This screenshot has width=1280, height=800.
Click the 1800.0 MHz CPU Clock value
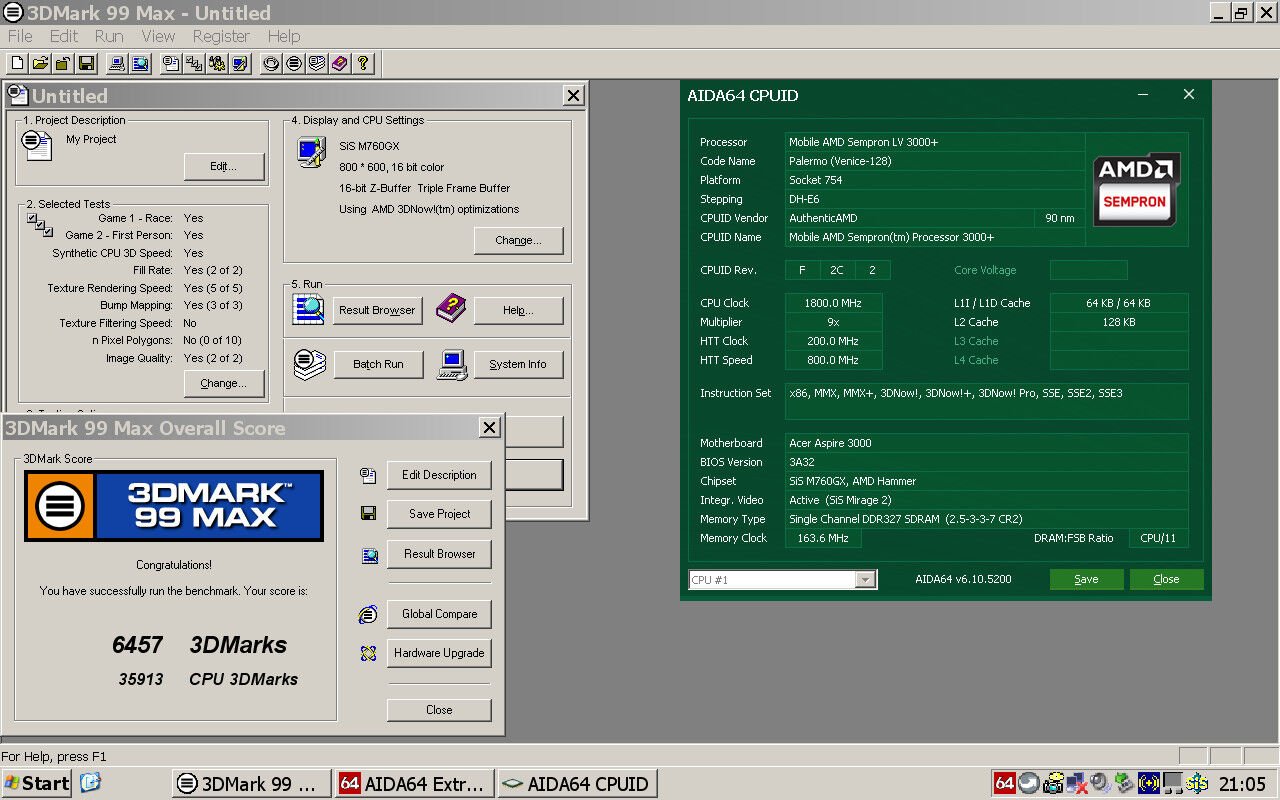(833, 303)
